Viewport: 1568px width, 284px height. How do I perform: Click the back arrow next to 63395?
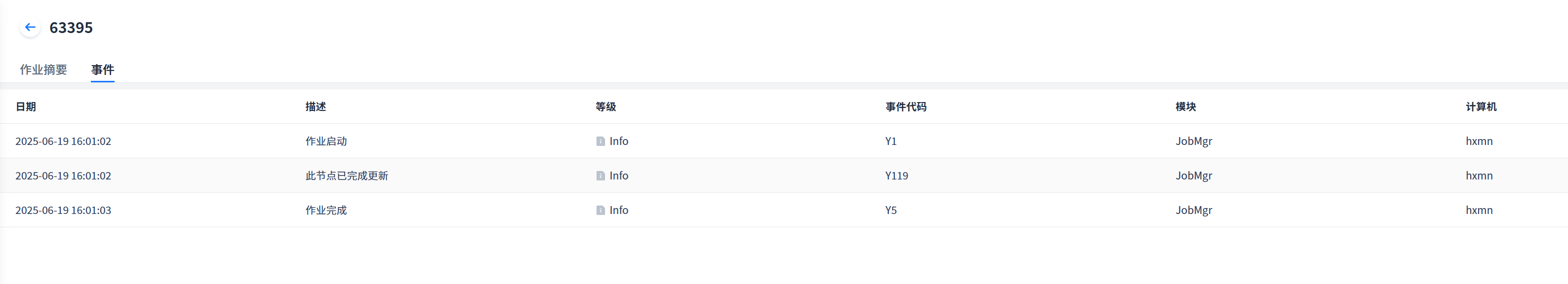click(x=30, y=28)
